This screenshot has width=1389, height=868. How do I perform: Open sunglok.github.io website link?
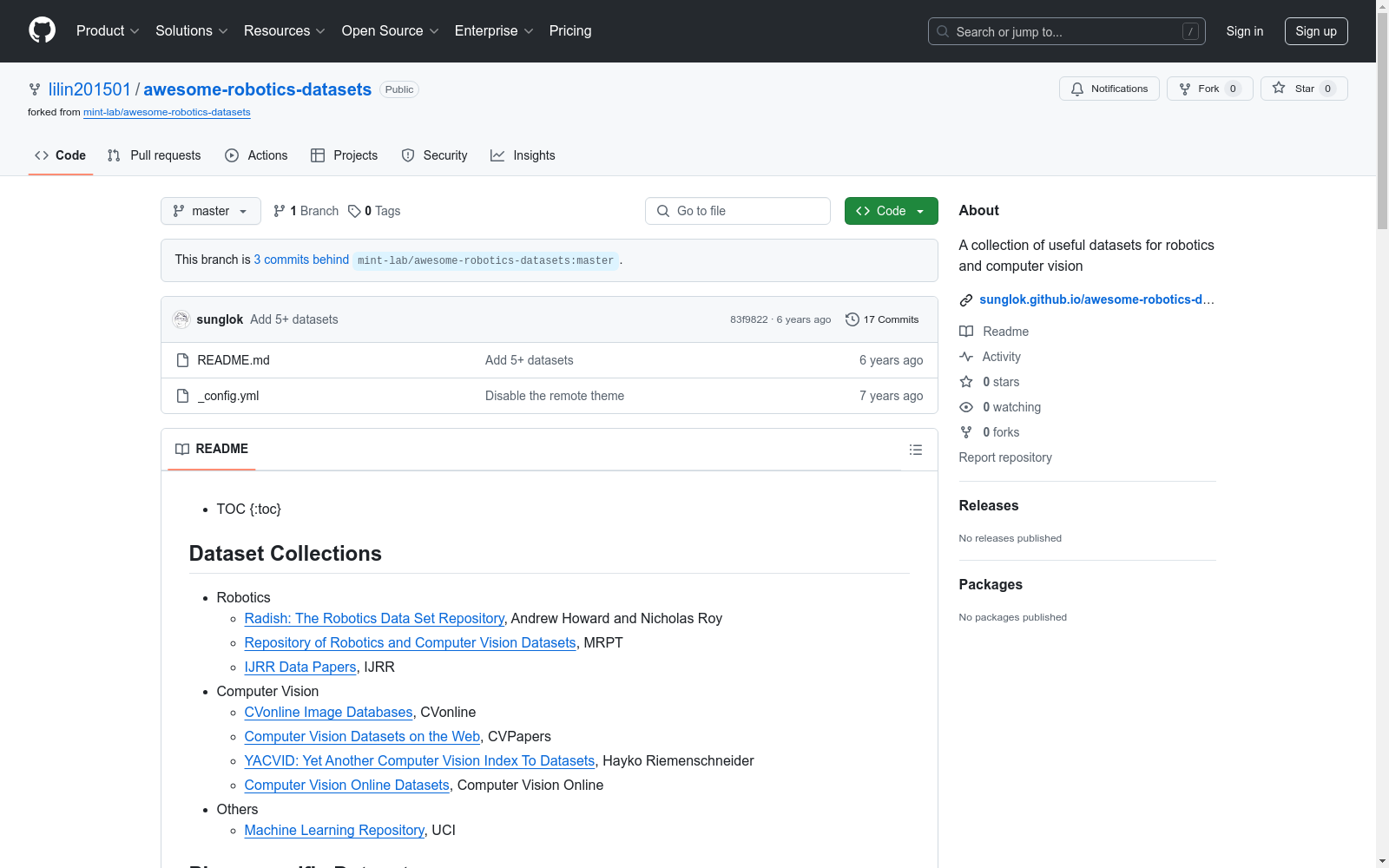click(x=1096, y=299)
